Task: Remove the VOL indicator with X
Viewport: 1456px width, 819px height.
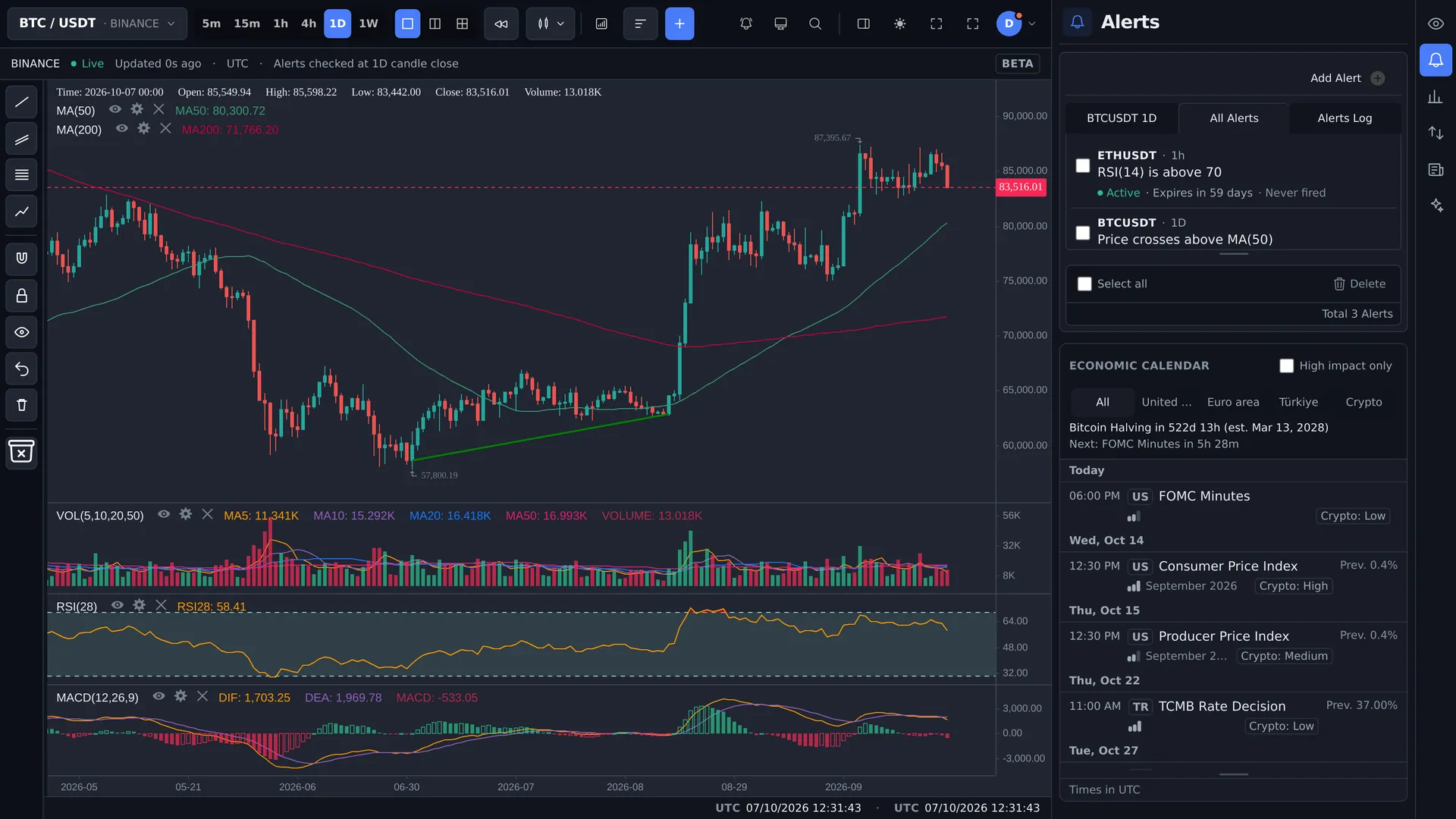Action: (207, 514)
